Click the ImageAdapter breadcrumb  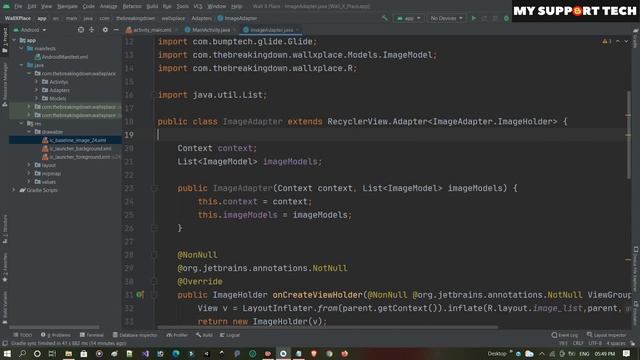tap(237, 18)
